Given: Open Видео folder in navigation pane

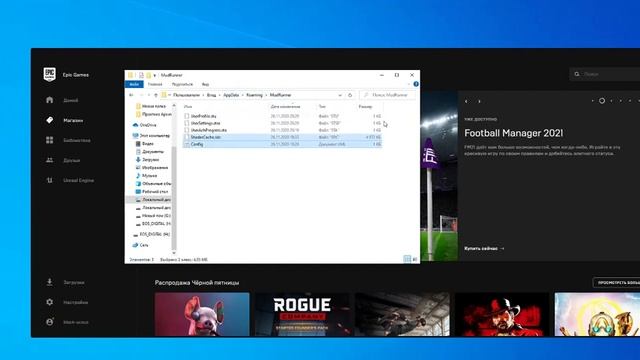Looking at the screenshot, I should click(x=144, y=144).
